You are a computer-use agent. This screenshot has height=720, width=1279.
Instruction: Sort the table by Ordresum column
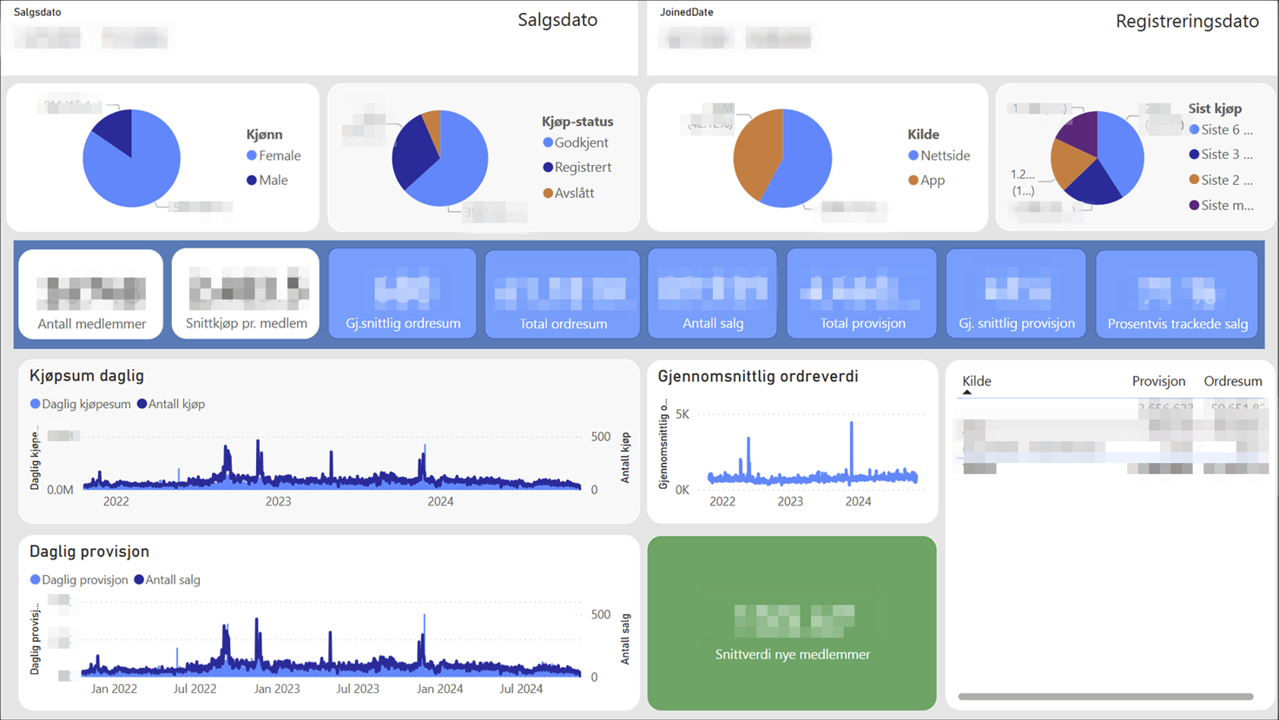[1232, 381]
